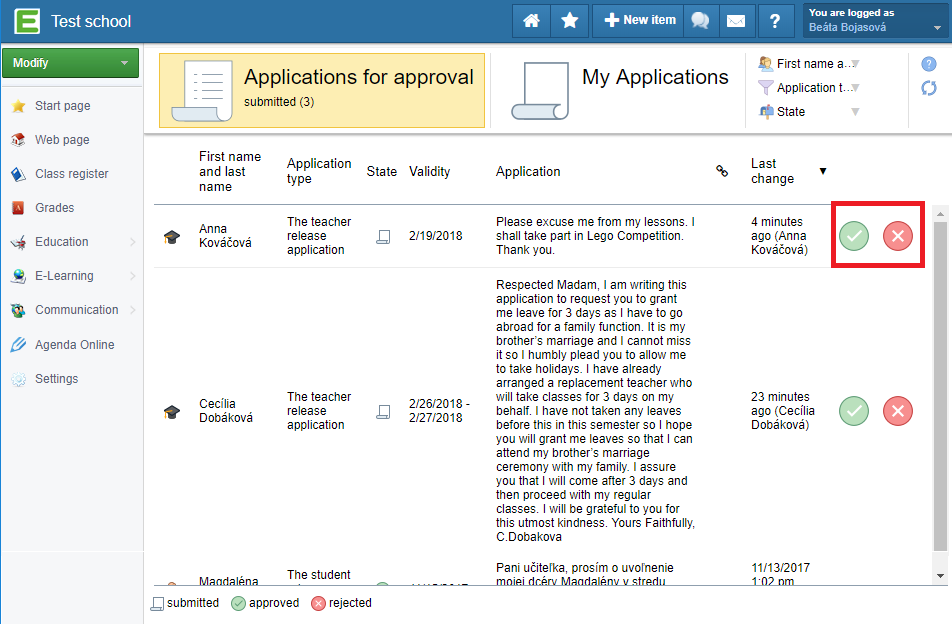Image resolution: width=952 pixels, height=624 pixels.
Task: Switch to My Applications tab
Action: (618, 90)
